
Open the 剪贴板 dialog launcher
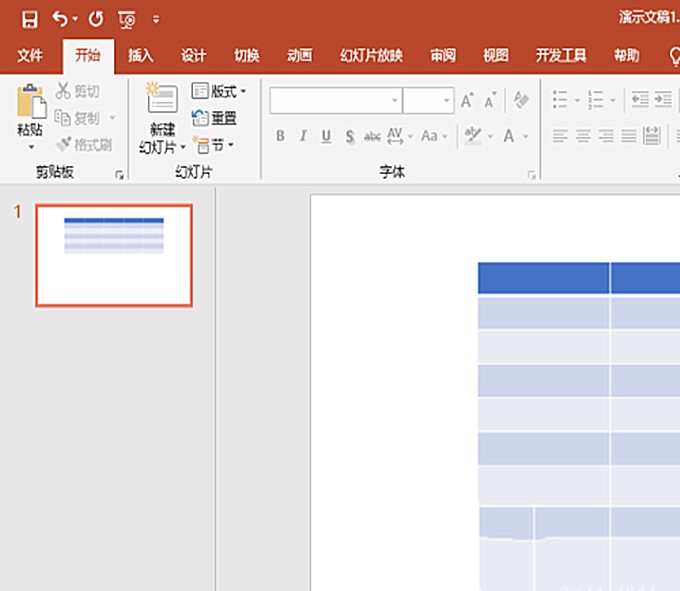(119, 175)
